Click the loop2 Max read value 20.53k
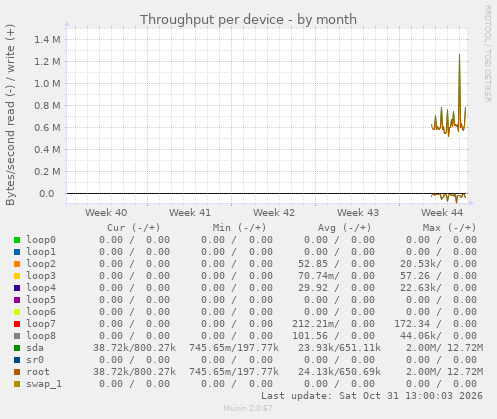 tap(418, 264)
